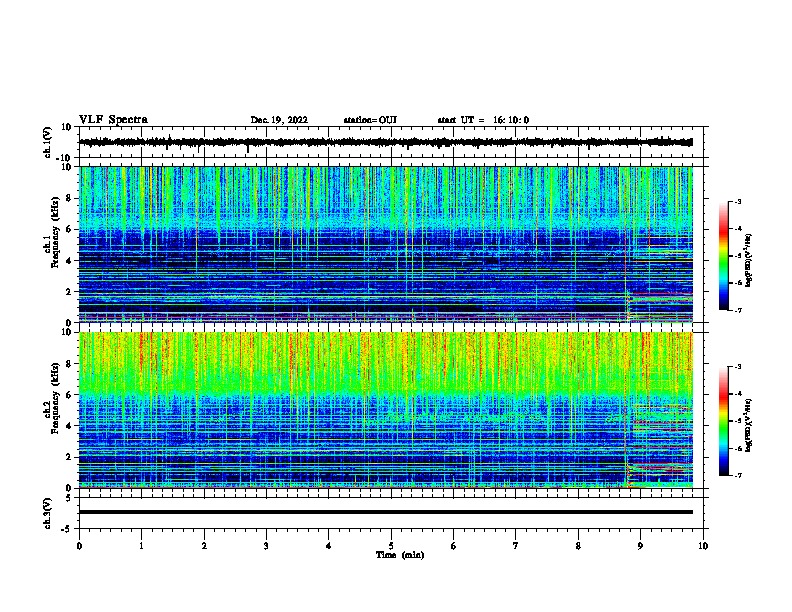
Task: Click the ch.1 spectrogram plot area
Action: click(x=386, y=244)
